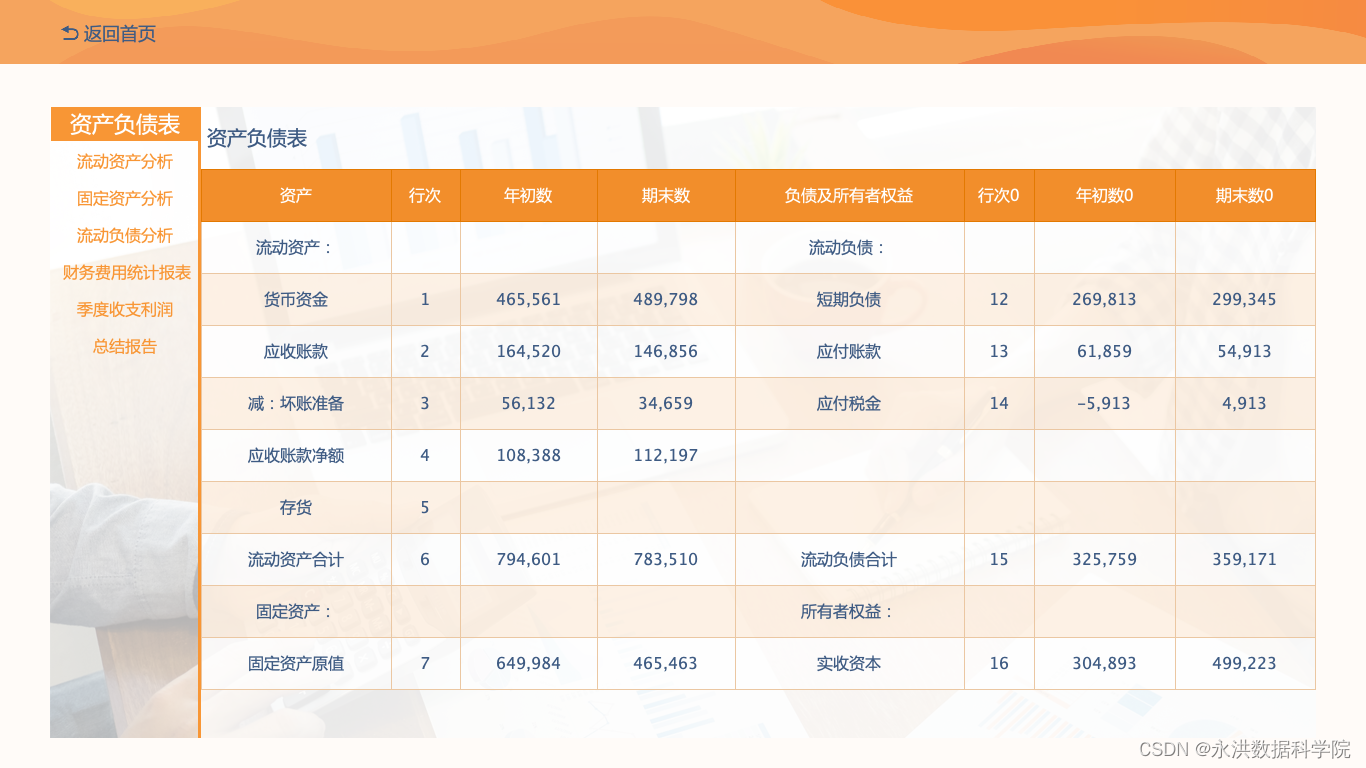Open 总结报告 in the sidebar
This screenshot has height=768, width=1366.
tap(125, 346)
